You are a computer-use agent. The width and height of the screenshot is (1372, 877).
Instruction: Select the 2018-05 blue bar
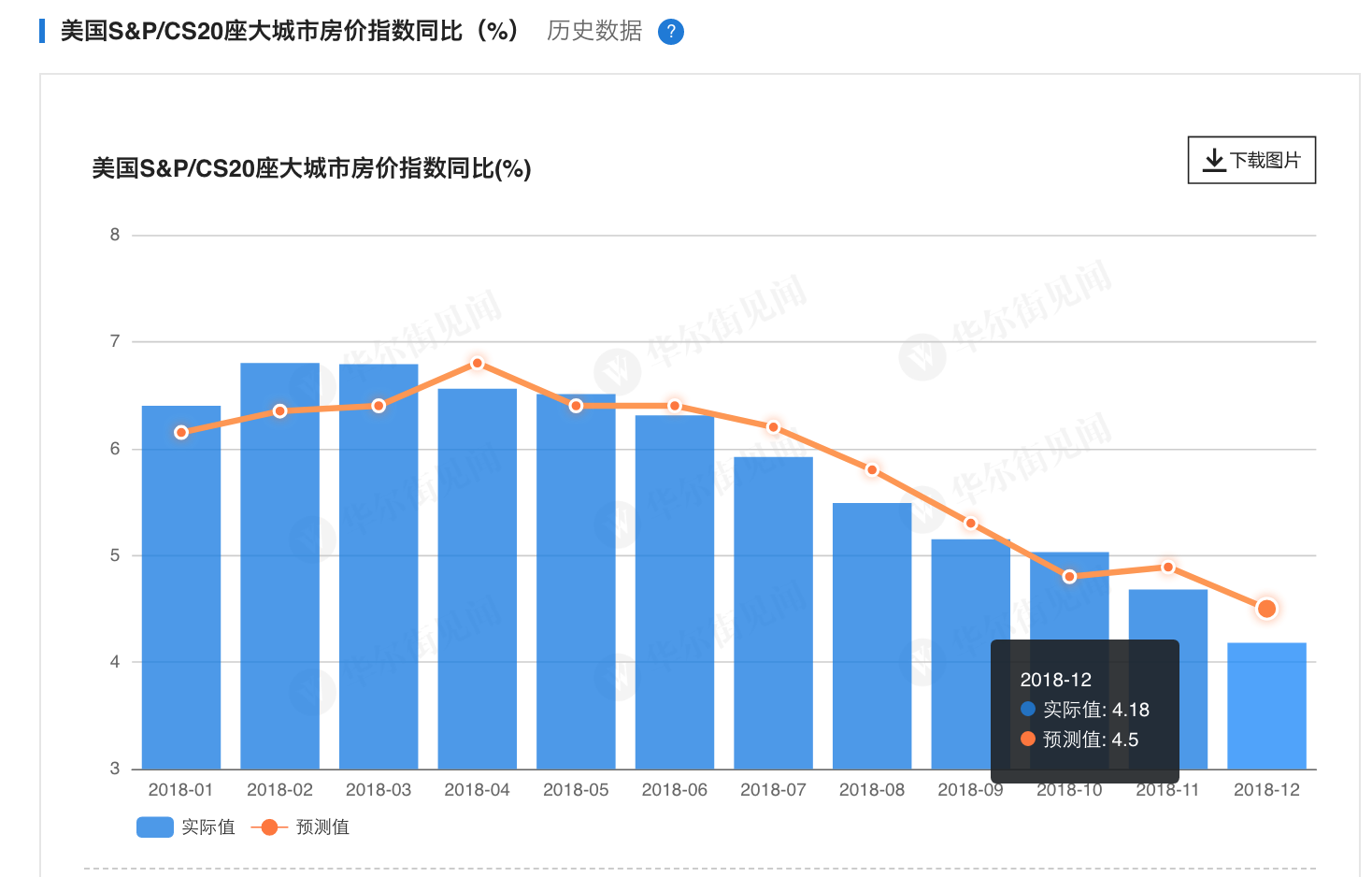[x=576, y=589]
